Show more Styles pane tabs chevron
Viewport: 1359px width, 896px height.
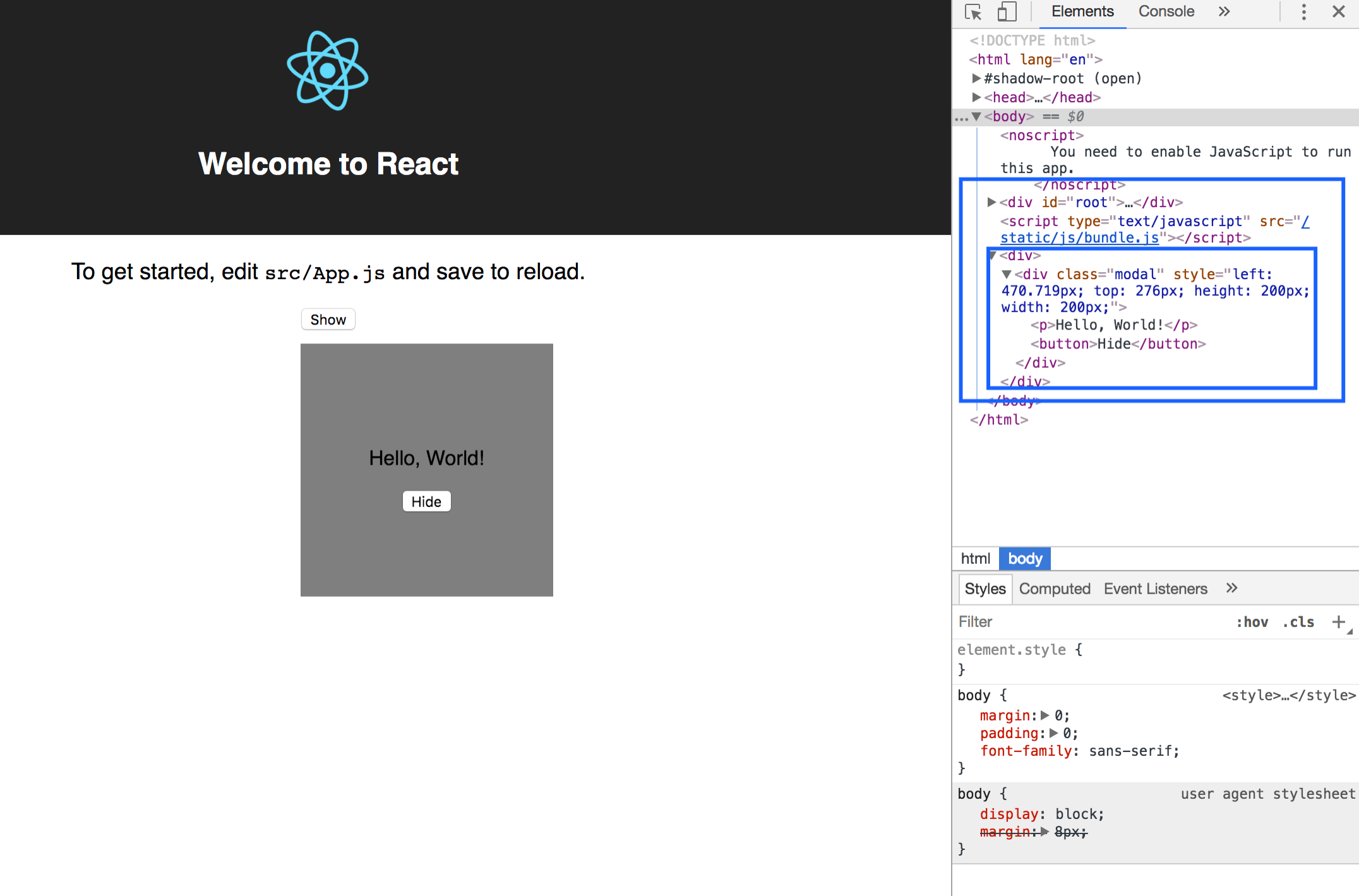tap(1231, 588)
